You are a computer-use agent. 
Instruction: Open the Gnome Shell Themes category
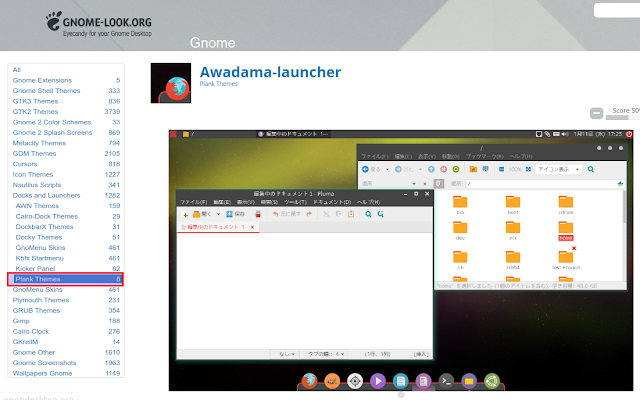(46, 91)
